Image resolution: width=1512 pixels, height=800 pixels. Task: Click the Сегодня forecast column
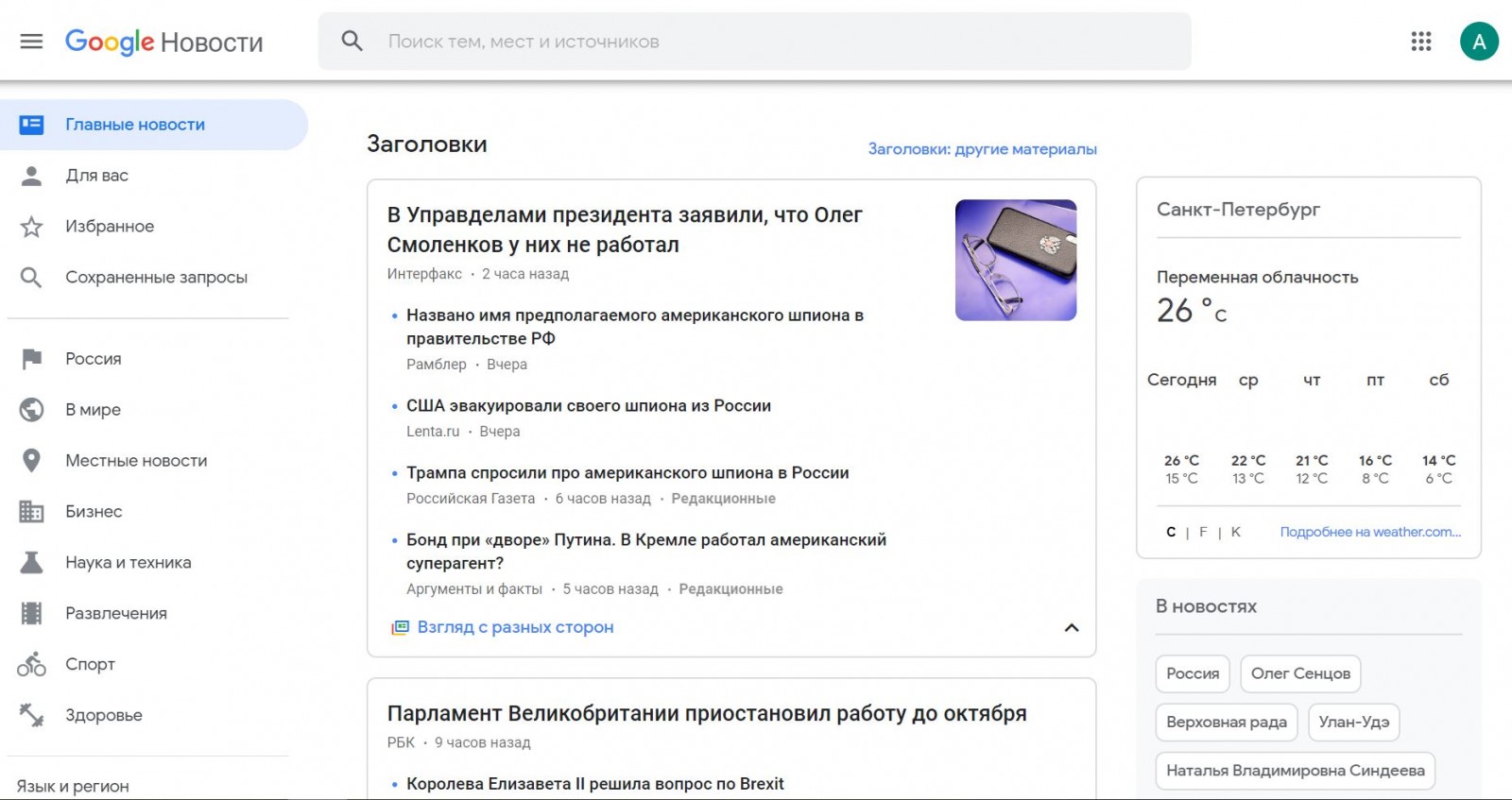1181,429
